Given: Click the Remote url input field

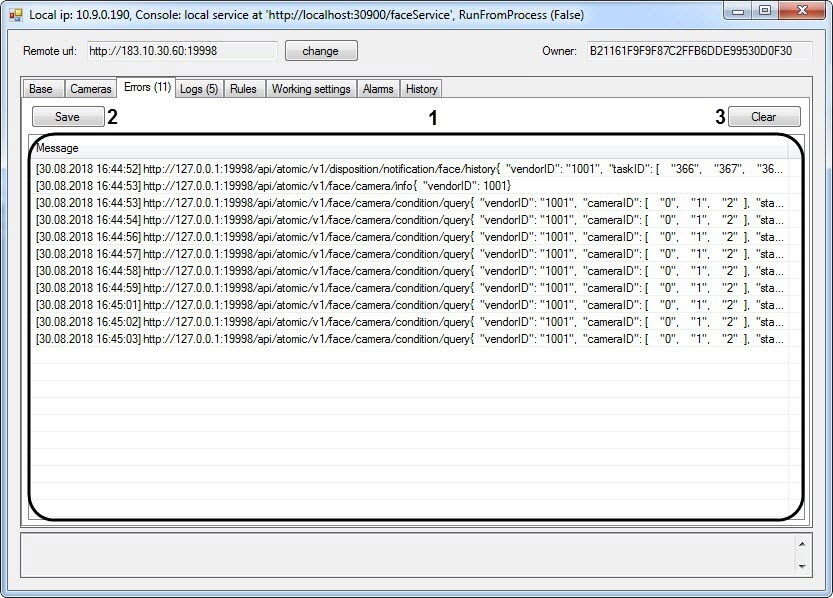Looking at the screenshot, I should pos(182,51).
